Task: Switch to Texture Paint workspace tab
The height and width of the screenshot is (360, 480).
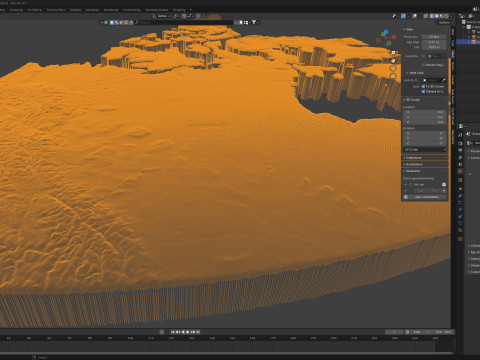Action: 56,10
